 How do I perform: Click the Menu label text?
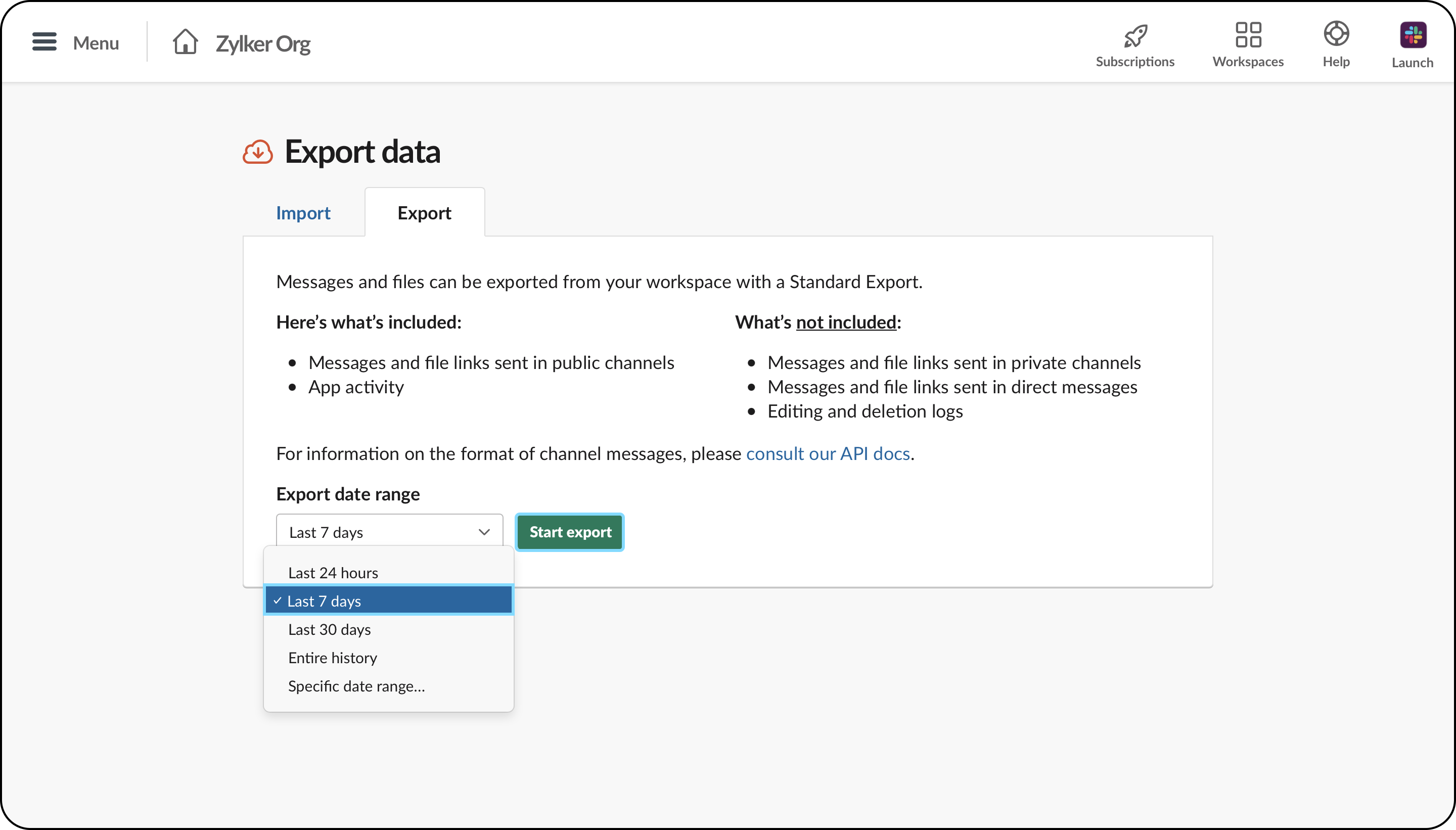tap(96, 43)
